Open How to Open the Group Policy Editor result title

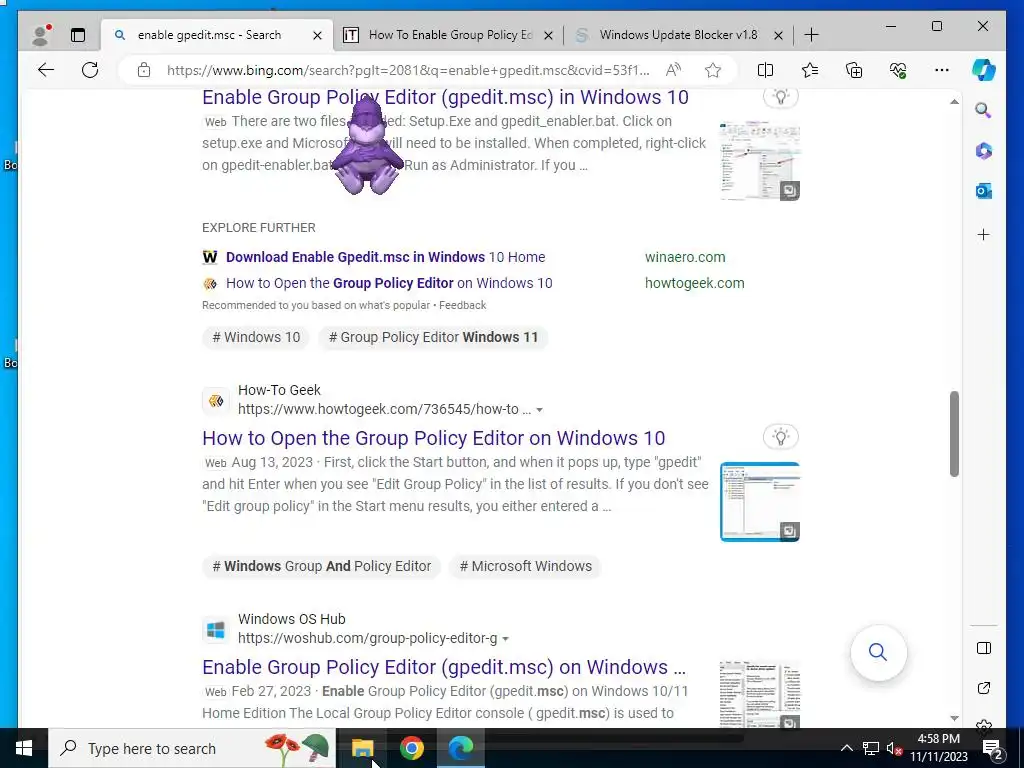(x=434, y=438)
